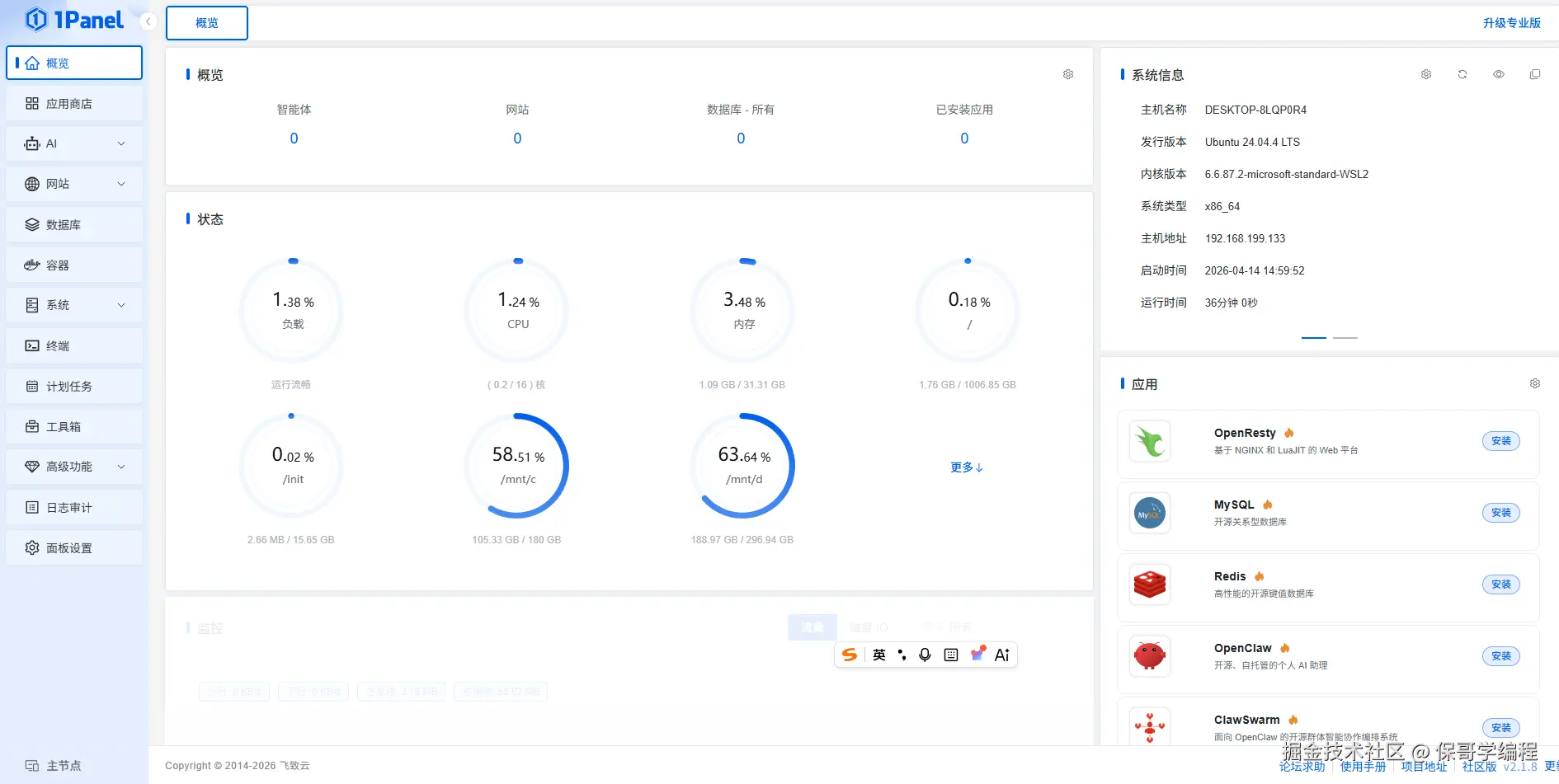Open 计划任务 in the sidebar
The image size is (1559, 784).
click(x=74, y=386)
